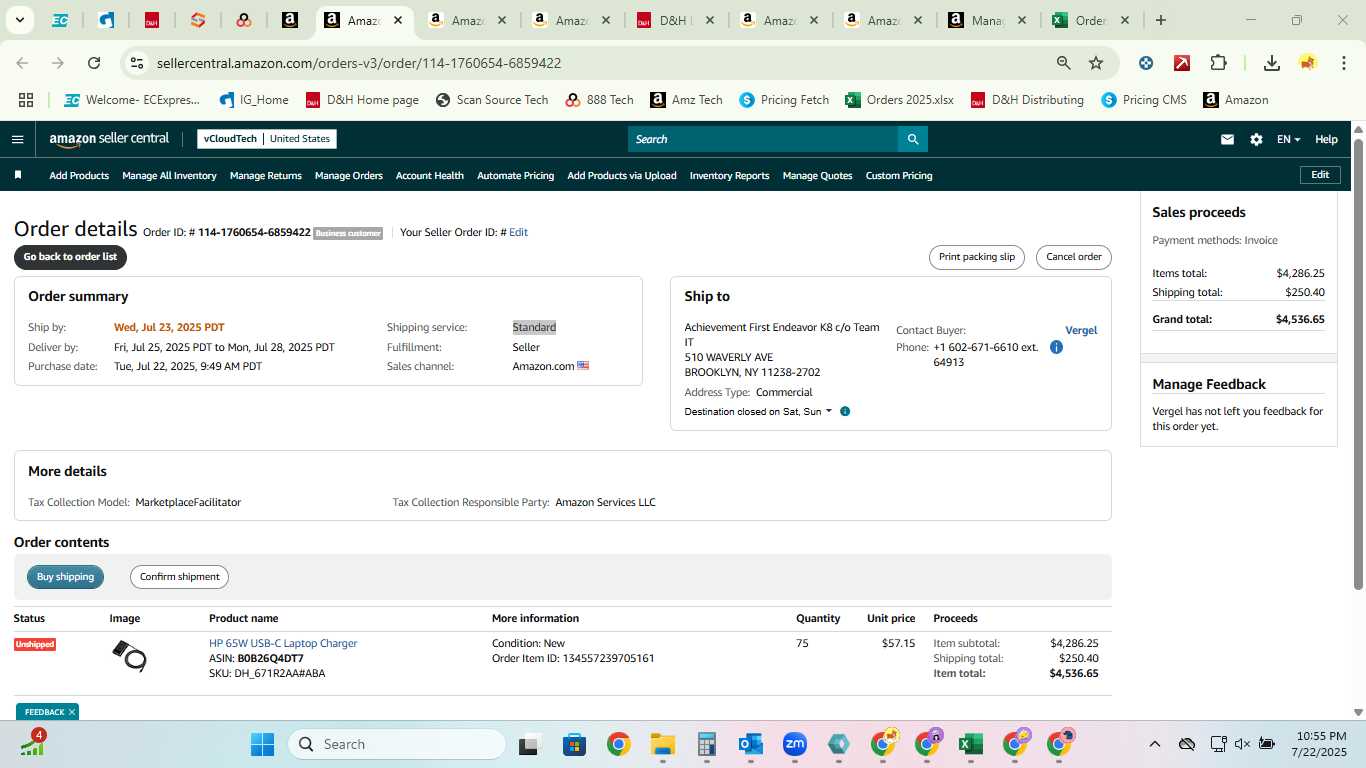Open the browser Extensions puzzle icon

(x=1218, y=63)
